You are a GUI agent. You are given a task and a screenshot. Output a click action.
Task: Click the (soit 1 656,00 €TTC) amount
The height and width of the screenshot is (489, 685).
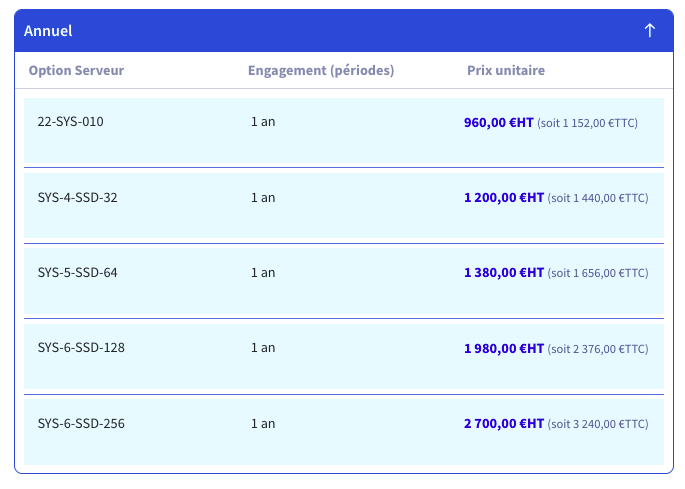click(598, 273)
